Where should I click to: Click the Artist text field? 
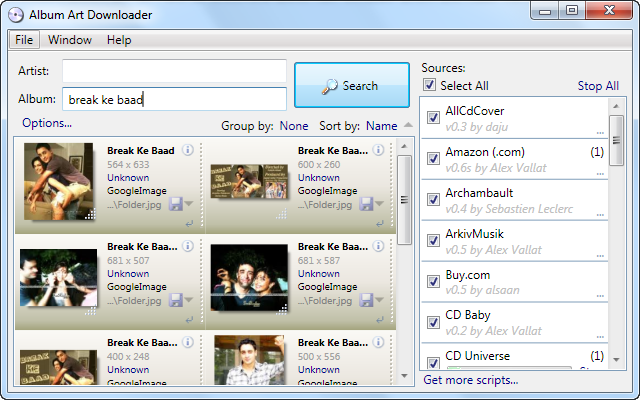point(174,71)
